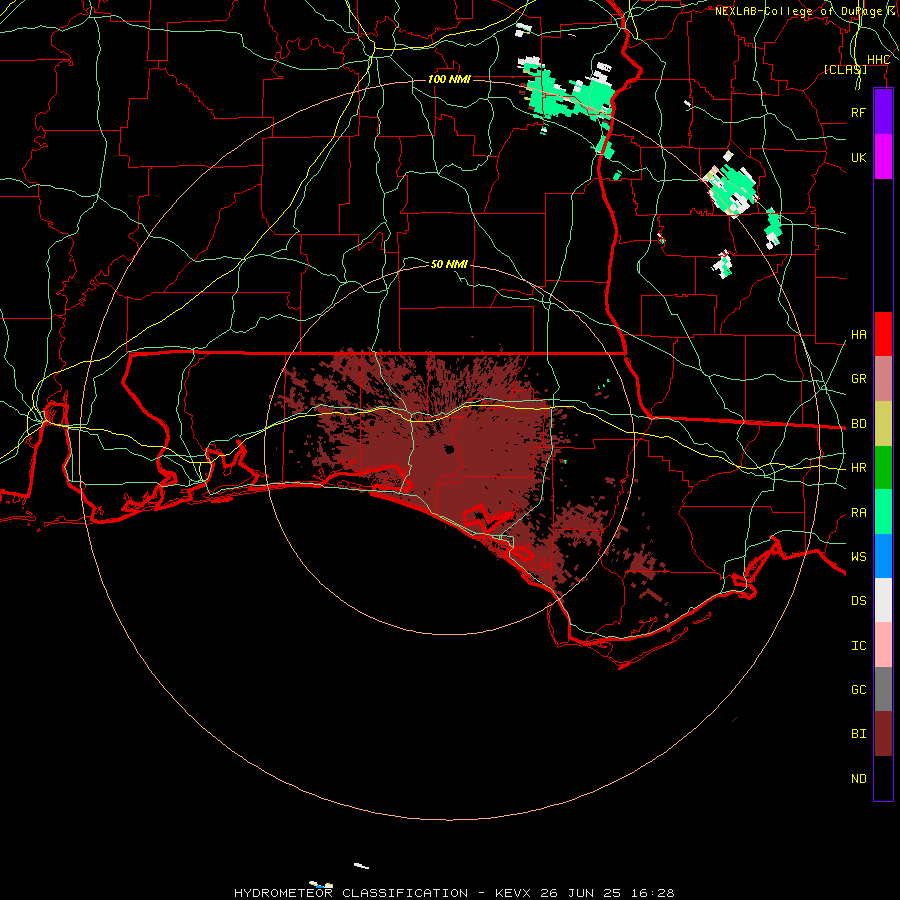Click the NEXLAB-College of DuPage credit text
The width and height of the screenshot is (900, 900).
pos(798,11)
